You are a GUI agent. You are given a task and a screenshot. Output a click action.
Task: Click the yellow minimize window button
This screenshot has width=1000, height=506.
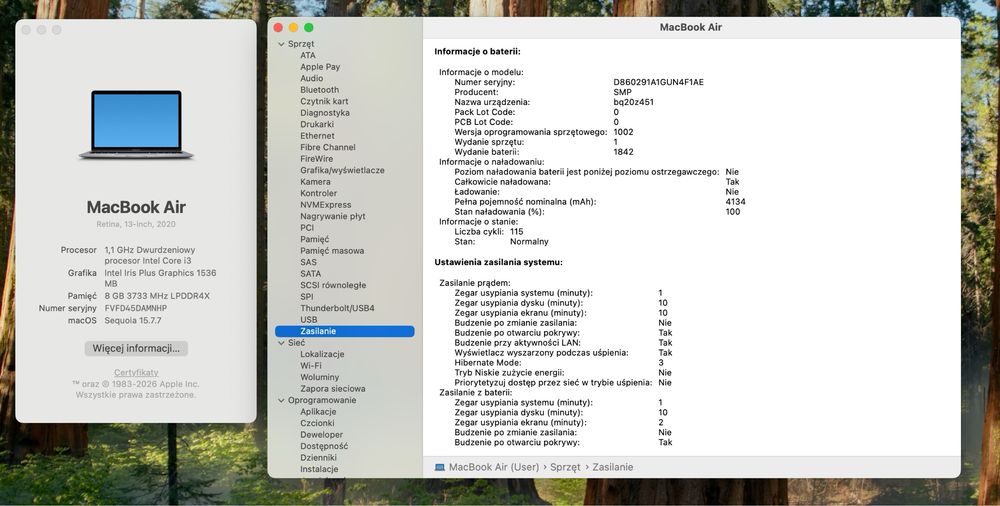[293, 27]
